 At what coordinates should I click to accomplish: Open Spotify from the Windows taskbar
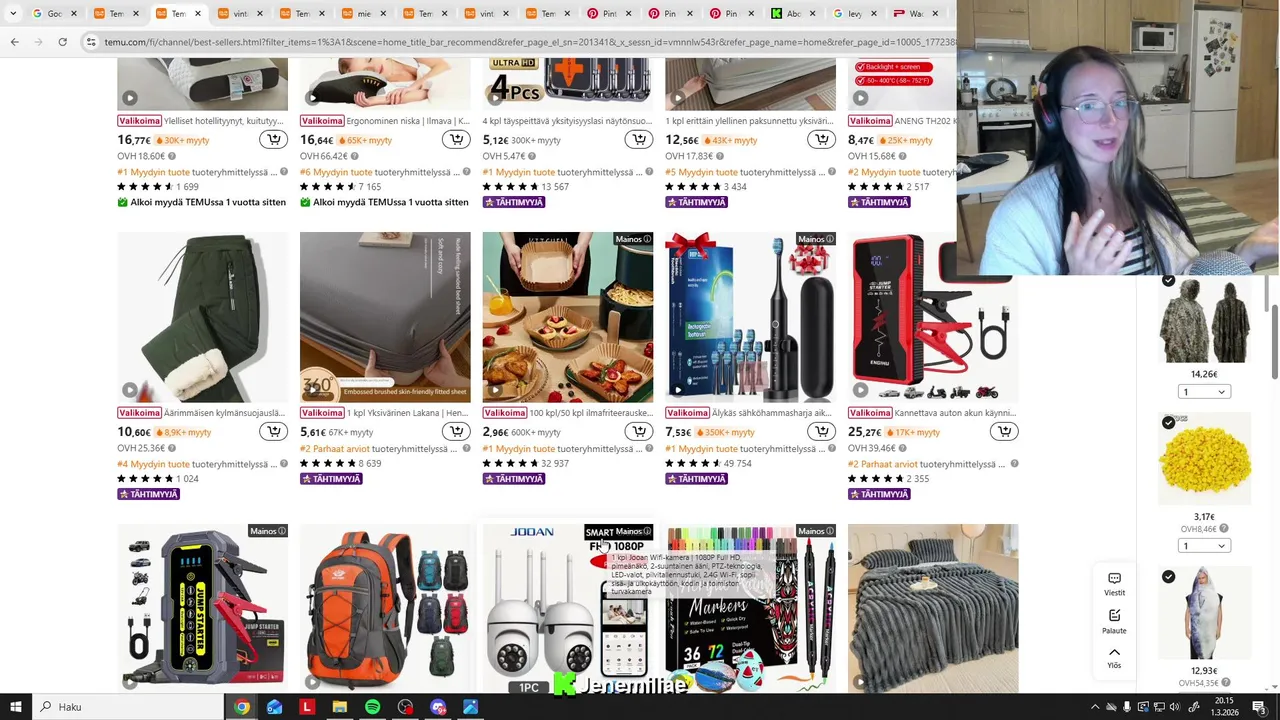[372, 707]
